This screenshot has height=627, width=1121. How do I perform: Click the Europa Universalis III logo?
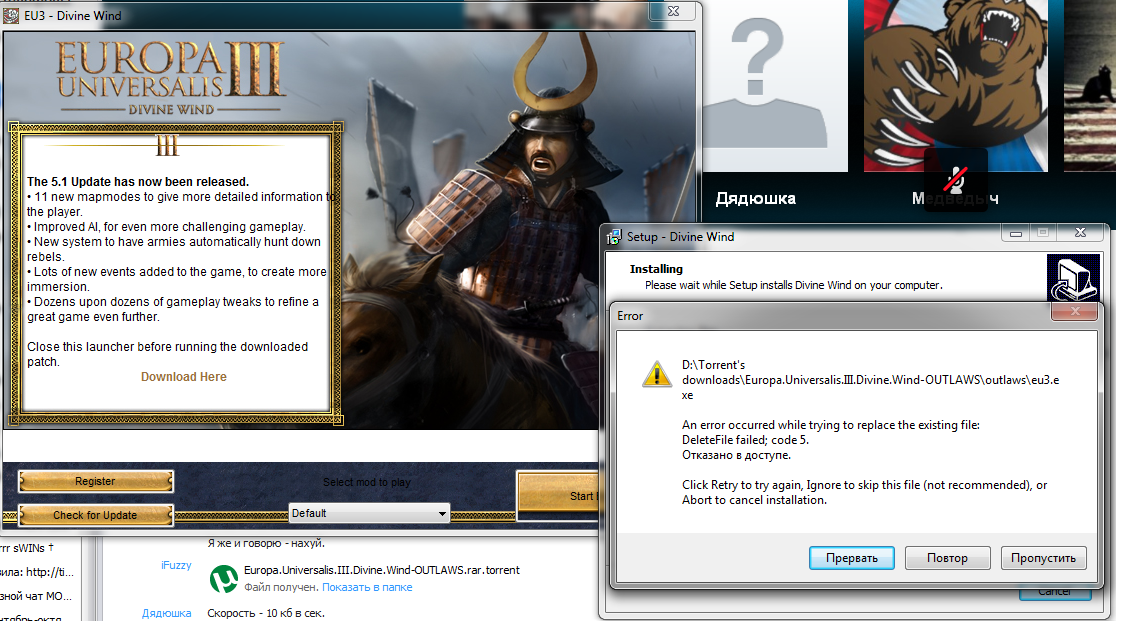171,77
